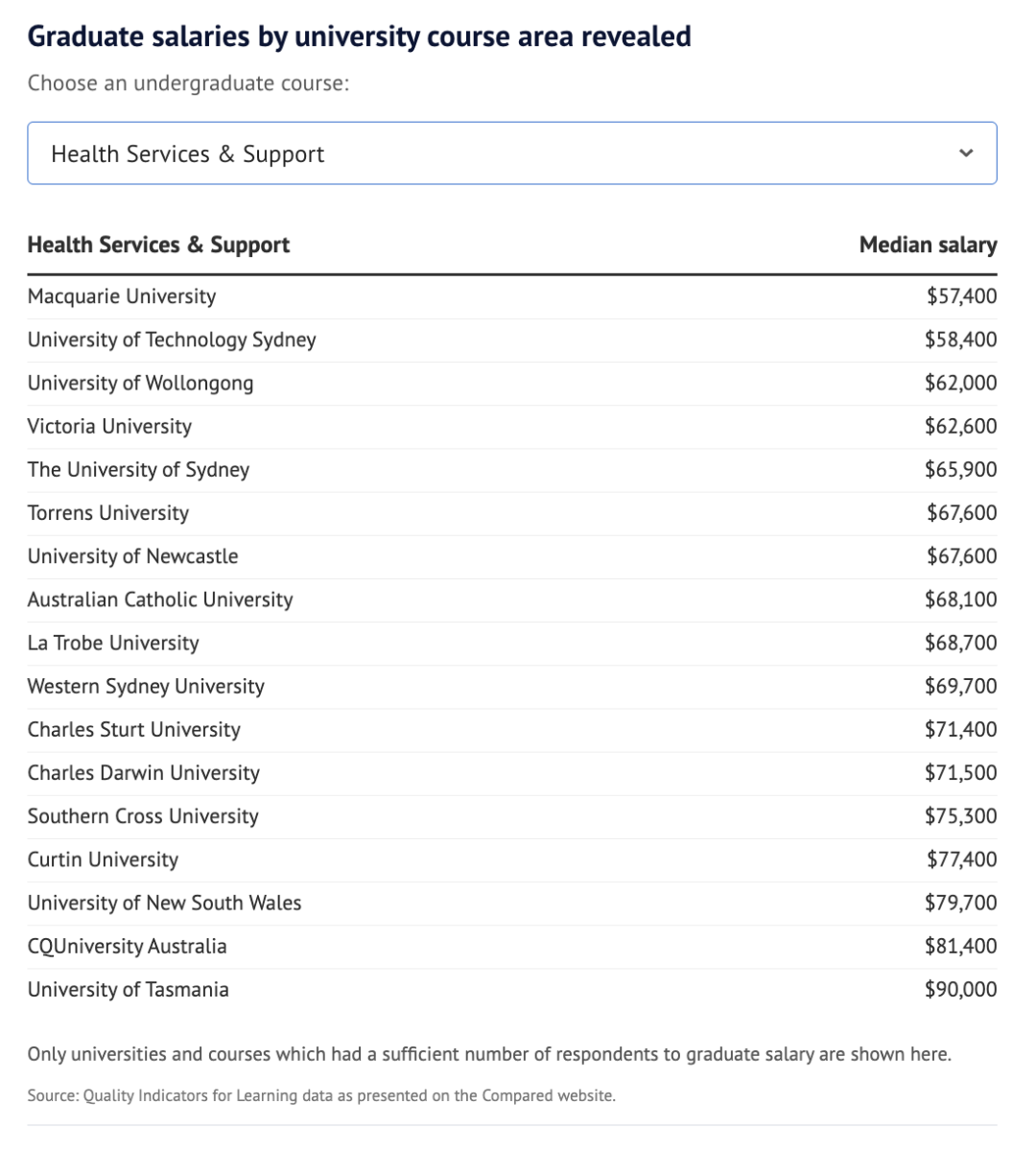Select the La Trobe University entry
Image resolution: width=1036 pixels, height=1151 pixels.
tap(113, 643)
